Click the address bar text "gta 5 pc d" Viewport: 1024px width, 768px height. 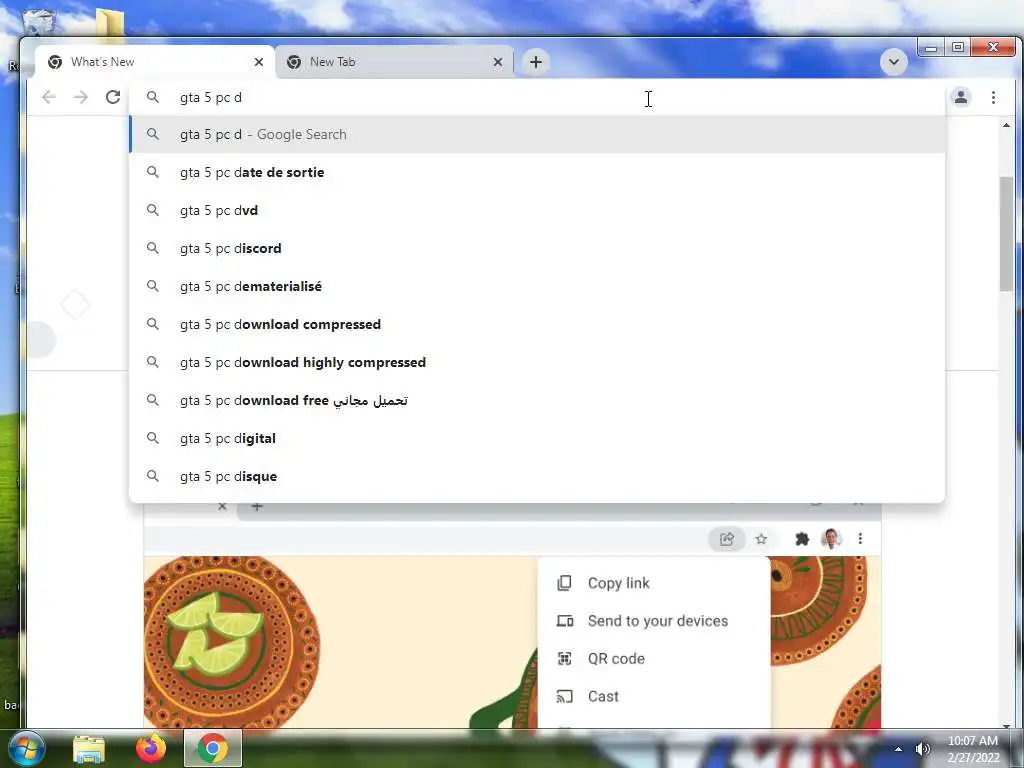[x=210, y=97]
